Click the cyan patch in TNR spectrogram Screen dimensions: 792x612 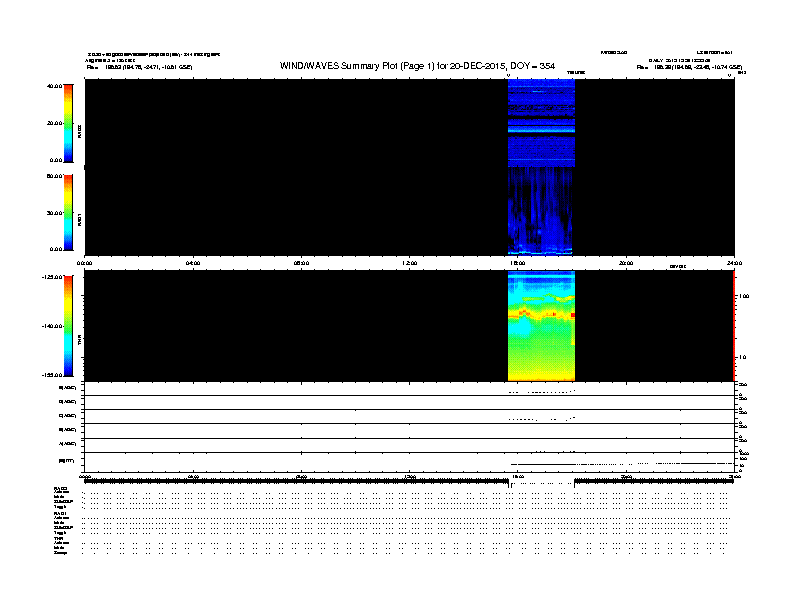[x=520, y=329]
